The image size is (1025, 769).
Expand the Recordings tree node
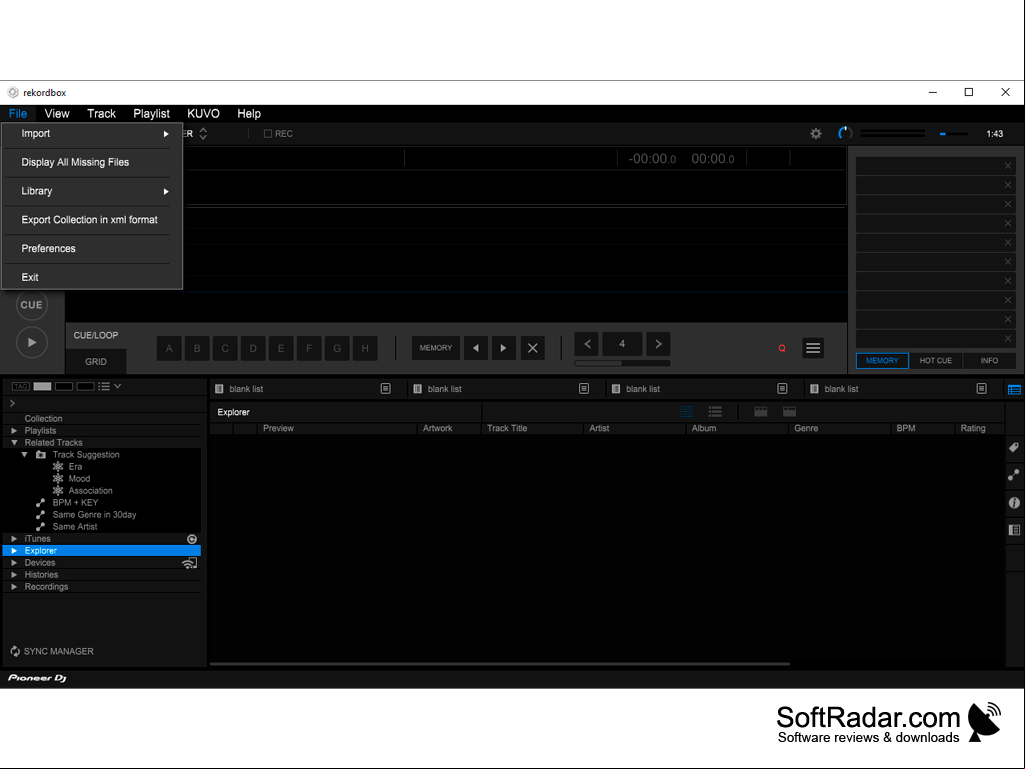pos(14,587)
